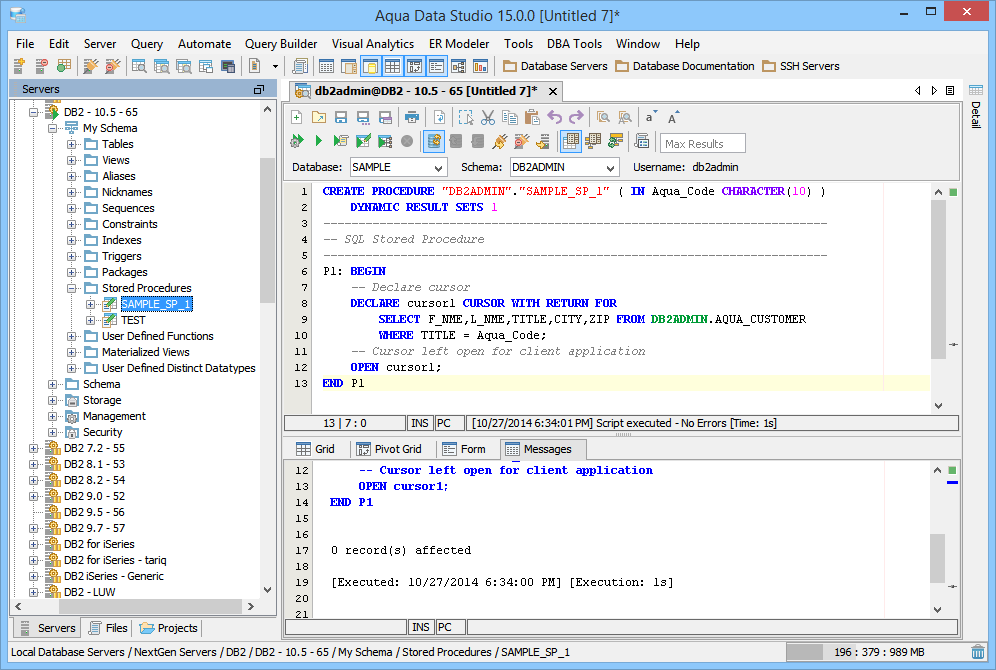This screenshot has height=670, width=996.
Task: Open the Query Builder menu
Action: pos(281,44)
